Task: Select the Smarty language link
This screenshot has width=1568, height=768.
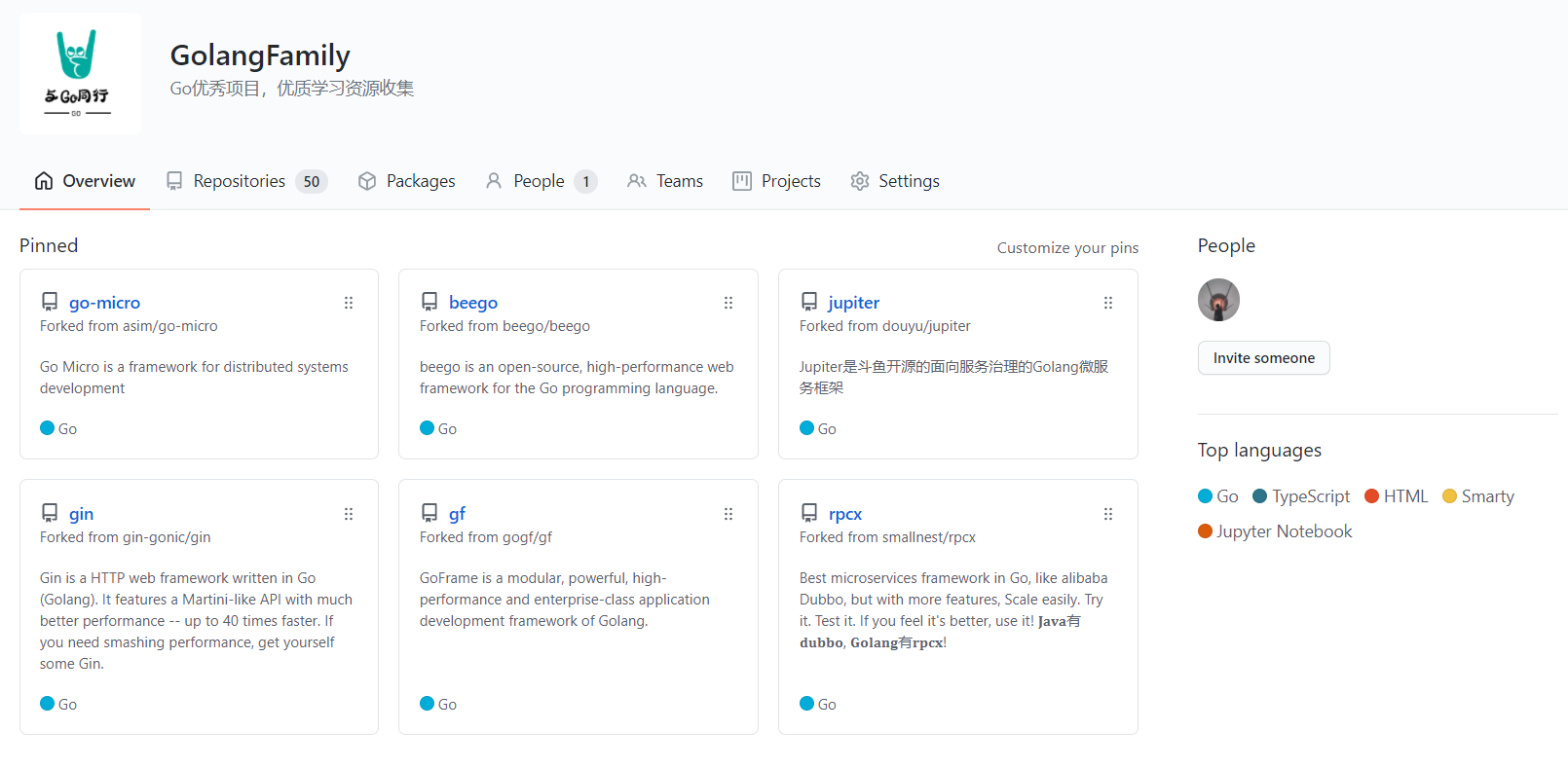Action: (x=1478, y=496)
